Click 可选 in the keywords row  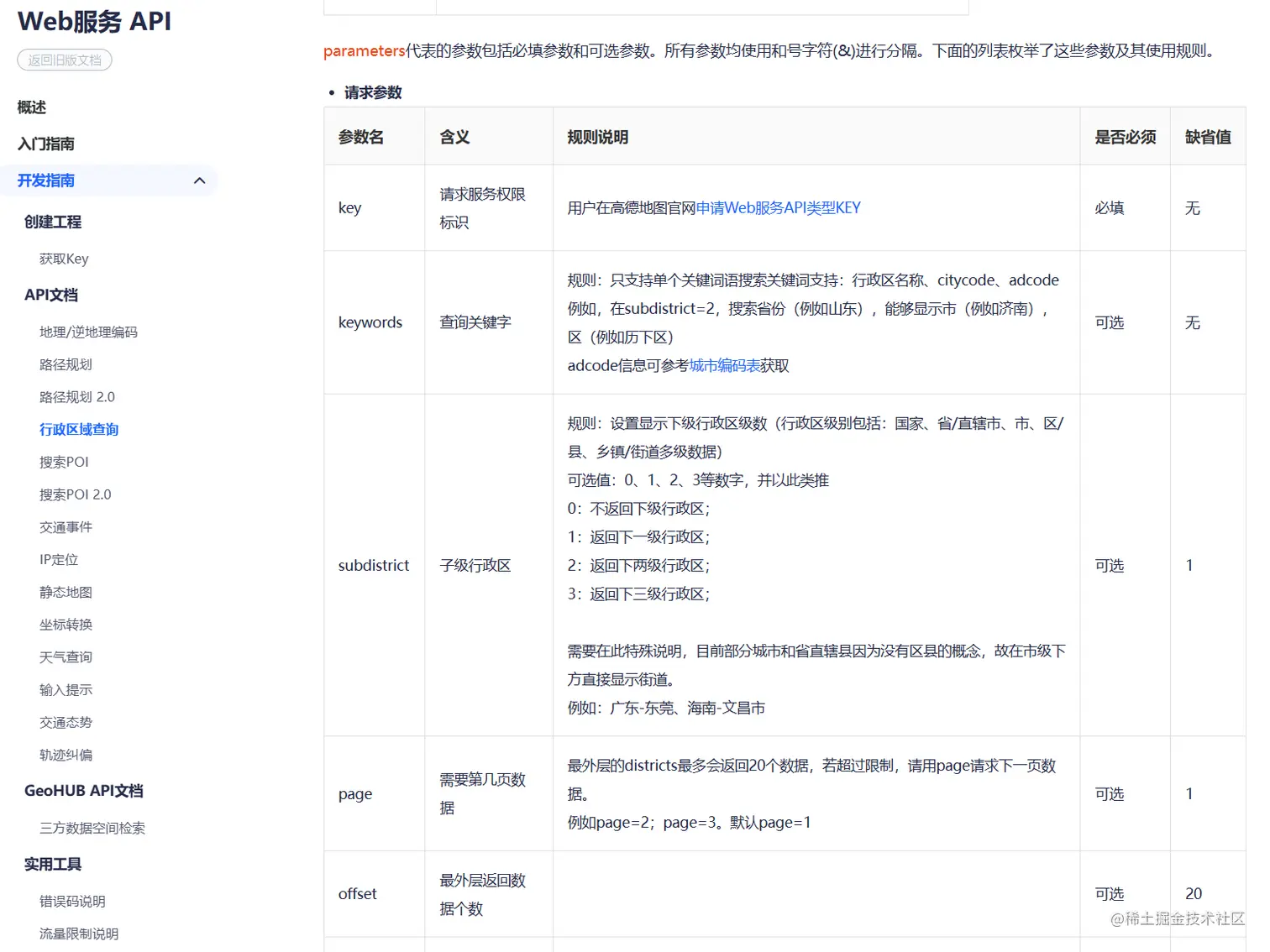coord(1110,323)
